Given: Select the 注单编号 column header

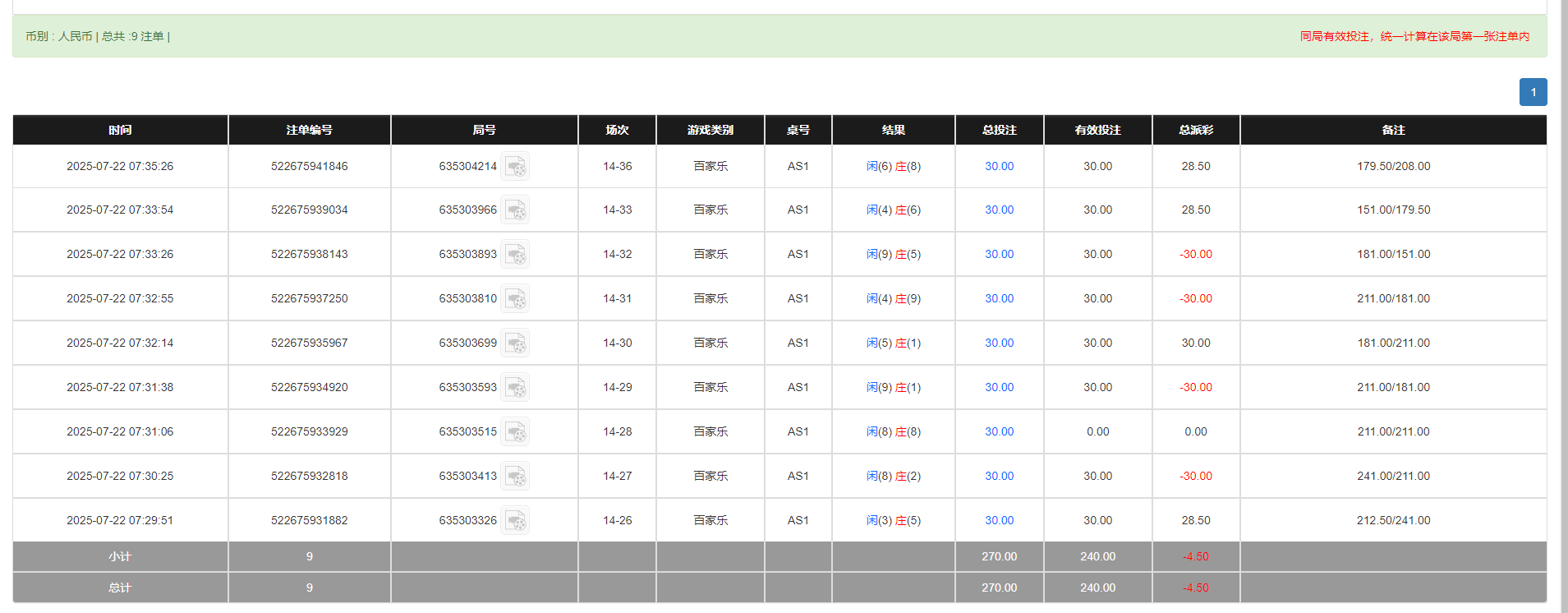Looking at the screenshot, I should click(309, 130).
